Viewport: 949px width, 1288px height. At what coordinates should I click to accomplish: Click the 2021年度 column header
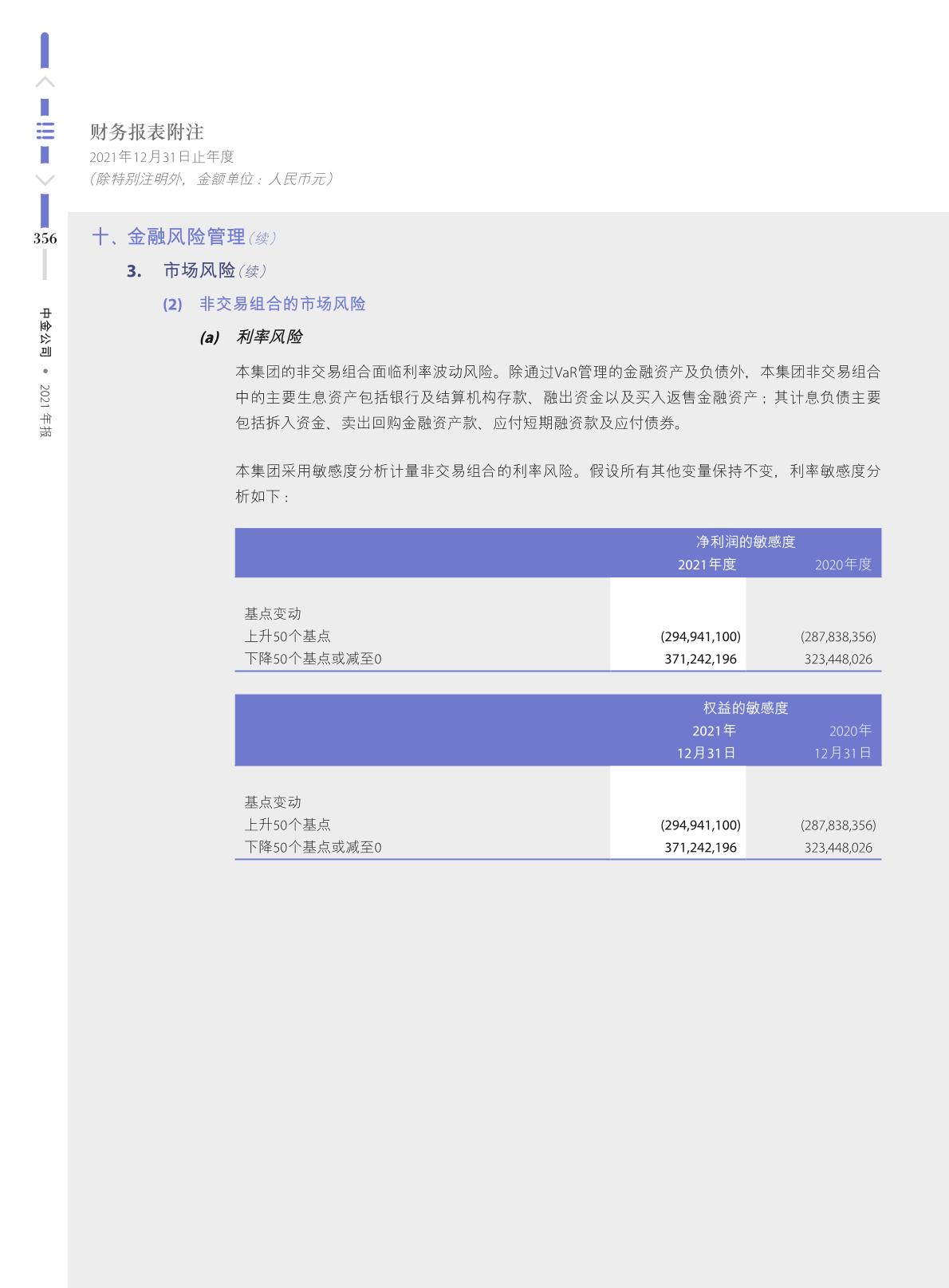coord(707,565)
